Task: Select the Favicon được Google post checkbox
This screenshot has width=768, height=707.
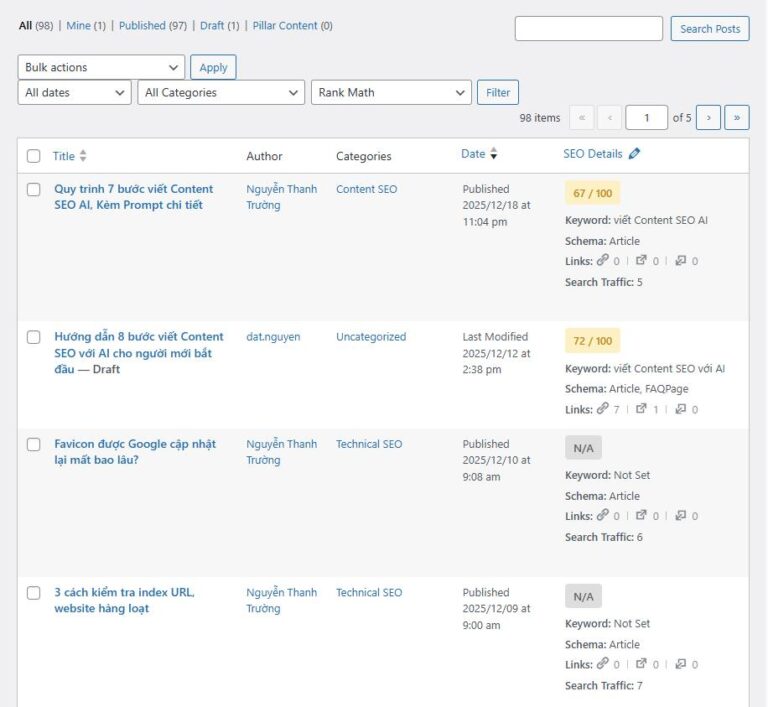Action: (x=34, y=444)
